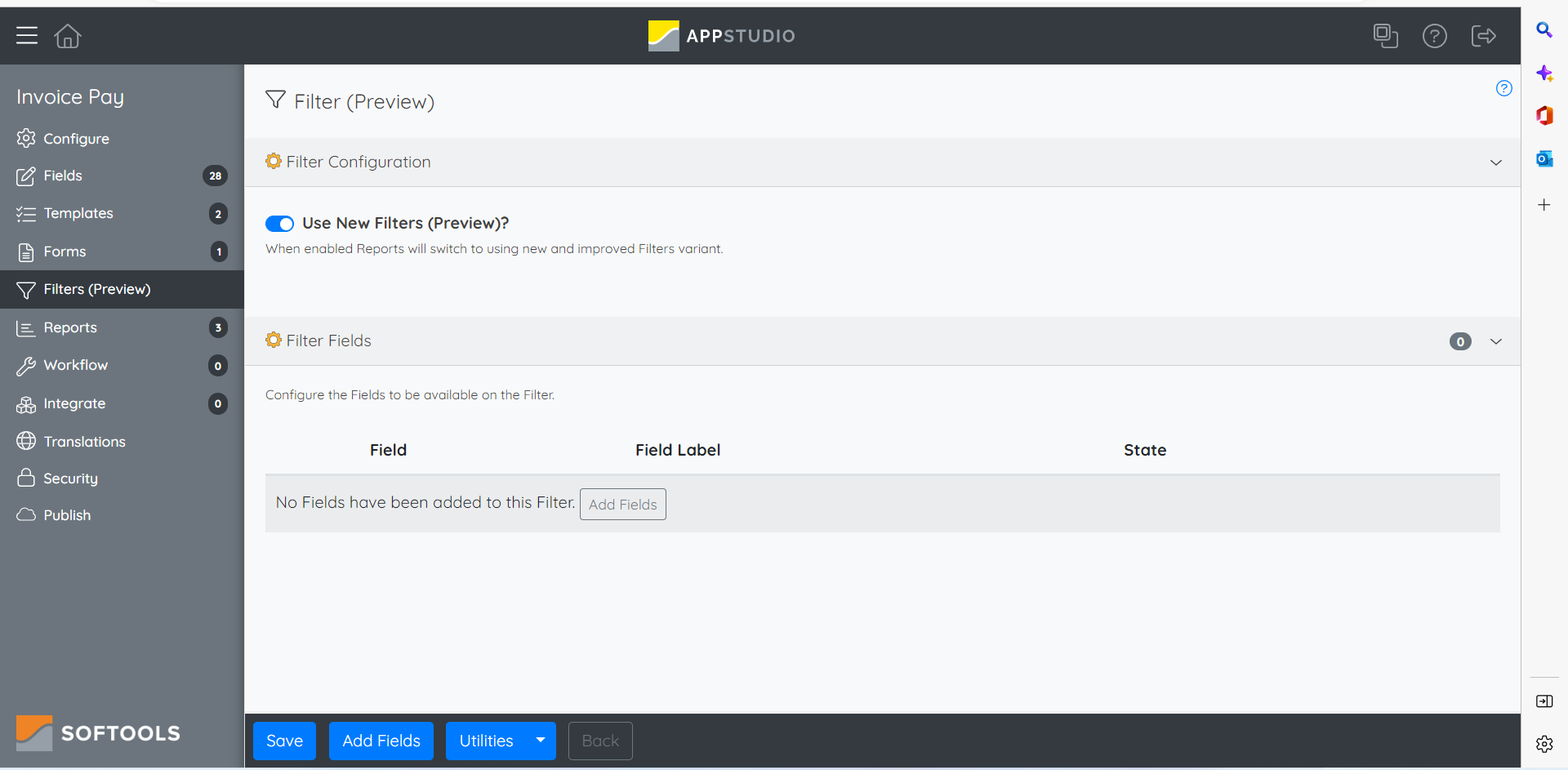
Task: Click the Filter Configuration gear icon
Action: pos(274,162)
